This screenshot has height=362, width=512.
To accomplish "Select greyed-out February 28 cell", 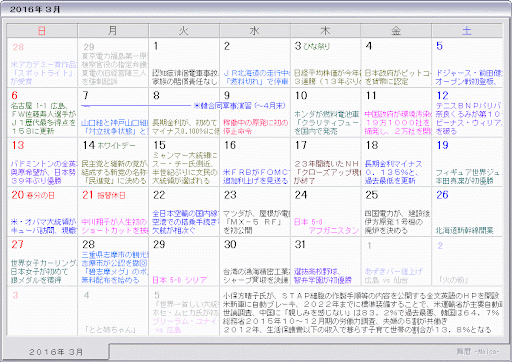I will point(42,63).
